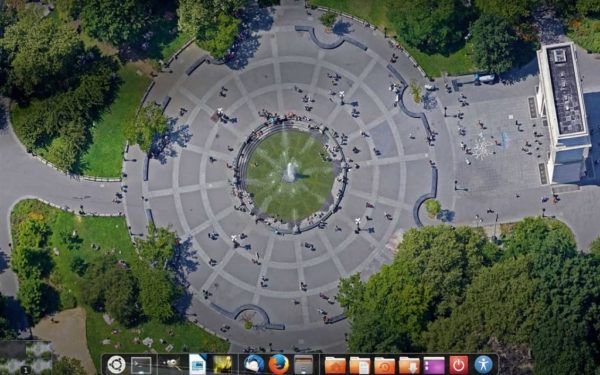Click the yellow notes icon in dock
The height and width of the screenshot is (375, 600).
pyautogui.click(x=222, y=365)
